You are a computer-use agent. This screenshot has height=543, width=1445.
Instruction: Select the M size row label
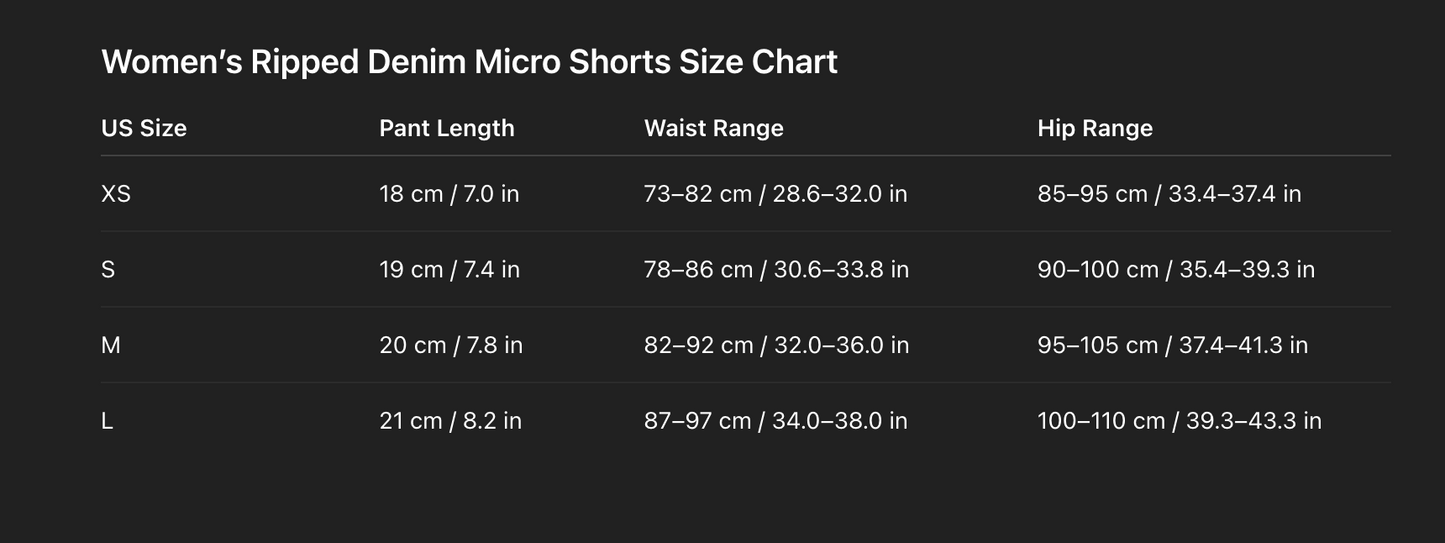(111, 345)
